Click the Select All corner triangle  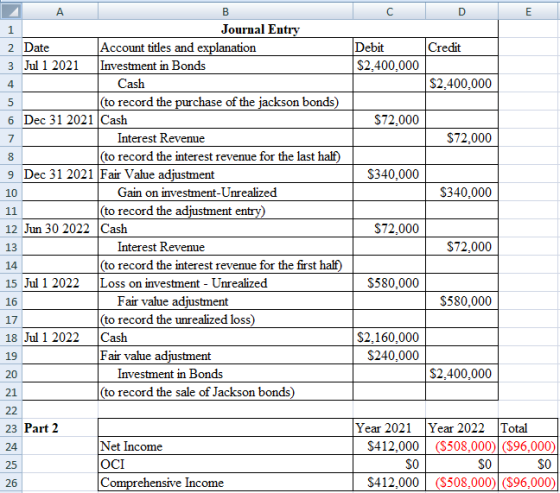pyautogui.click(x=11, y=11)
